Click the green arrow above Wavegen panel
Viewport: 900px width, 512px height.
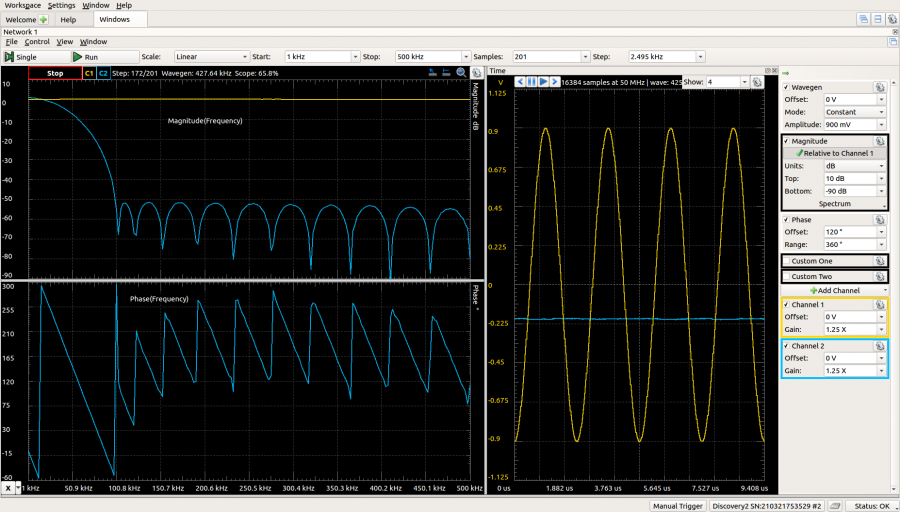click(x=785, y=73)
